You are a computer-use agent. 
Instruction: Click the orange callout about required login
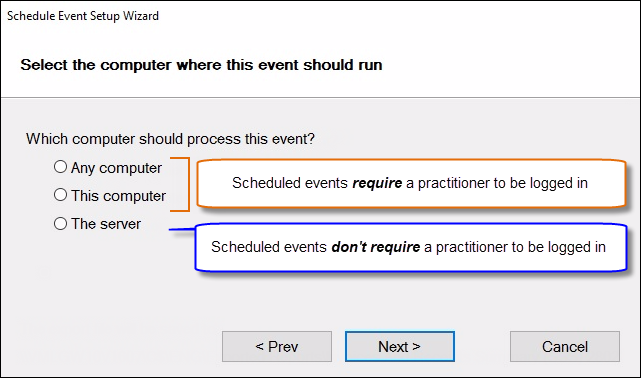pos(411,183)
